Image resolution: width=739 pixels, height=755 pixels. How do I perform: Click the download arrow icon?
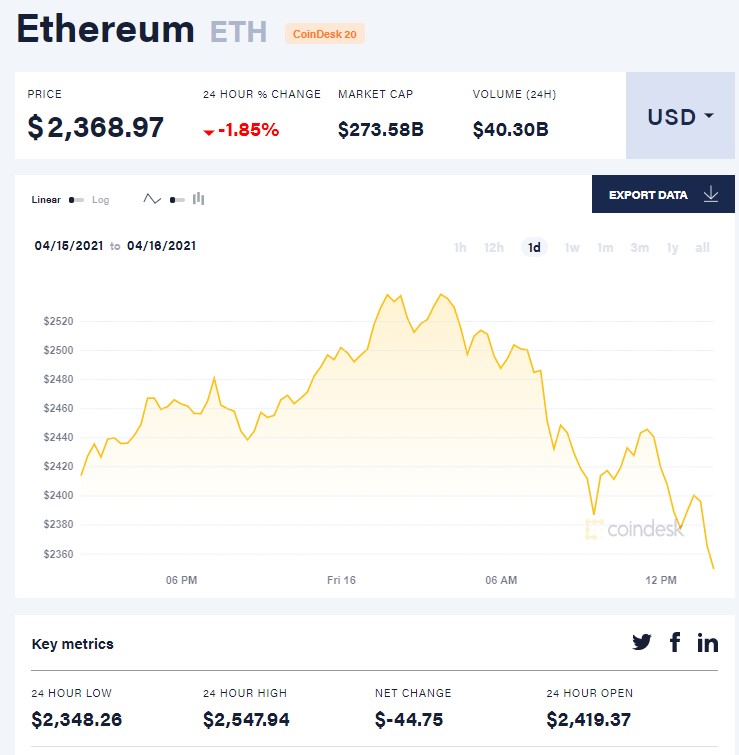(711, 194)
